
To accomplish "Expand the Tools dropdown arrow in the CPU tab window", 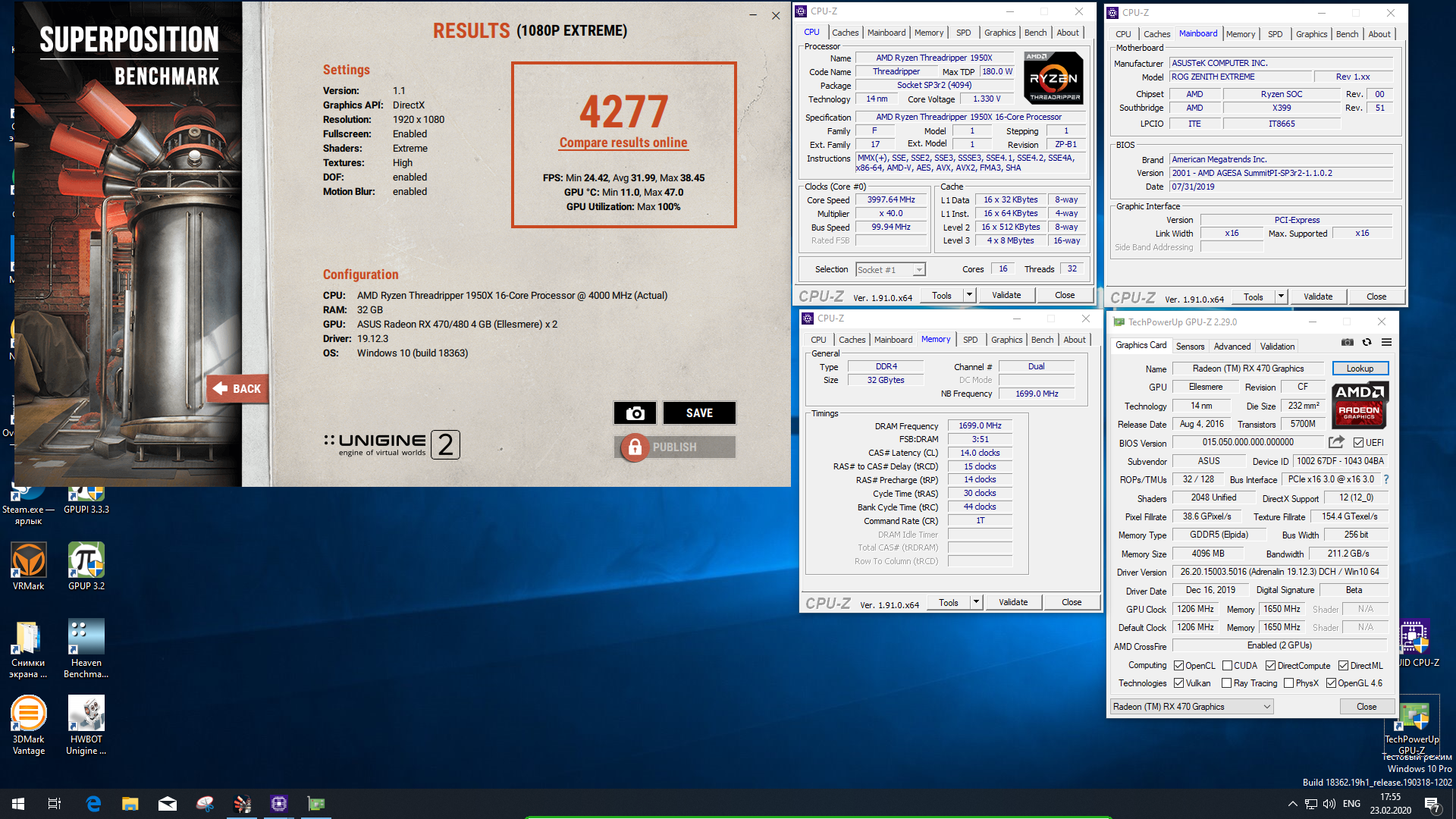I will (x=969, y=295).
